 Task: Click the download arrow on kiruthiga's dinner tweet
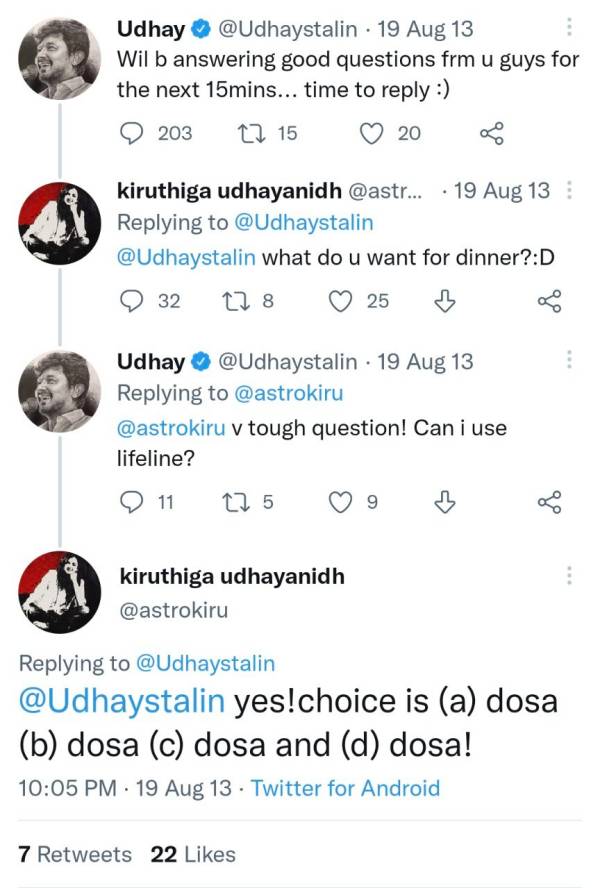(x=444, y=300)
